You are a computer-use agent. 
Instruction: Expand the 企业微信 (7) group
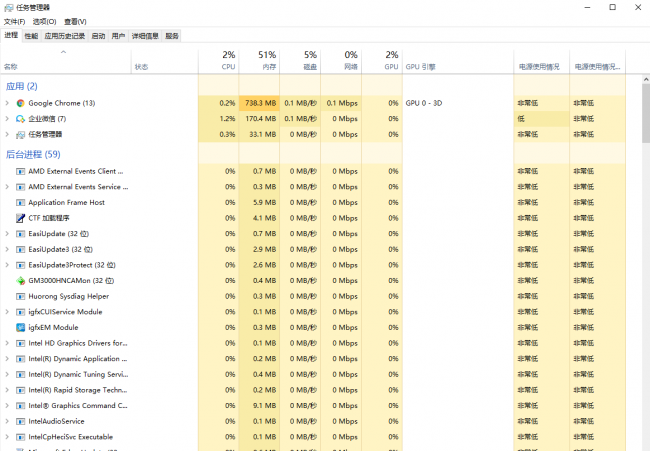point(7,119)
